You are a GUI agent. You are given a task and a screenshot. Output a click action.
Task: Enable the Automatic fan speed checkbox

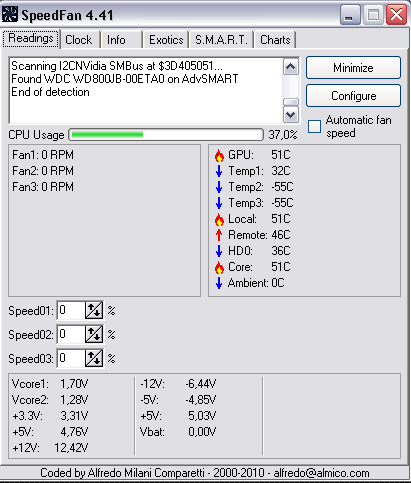[314, 126]
